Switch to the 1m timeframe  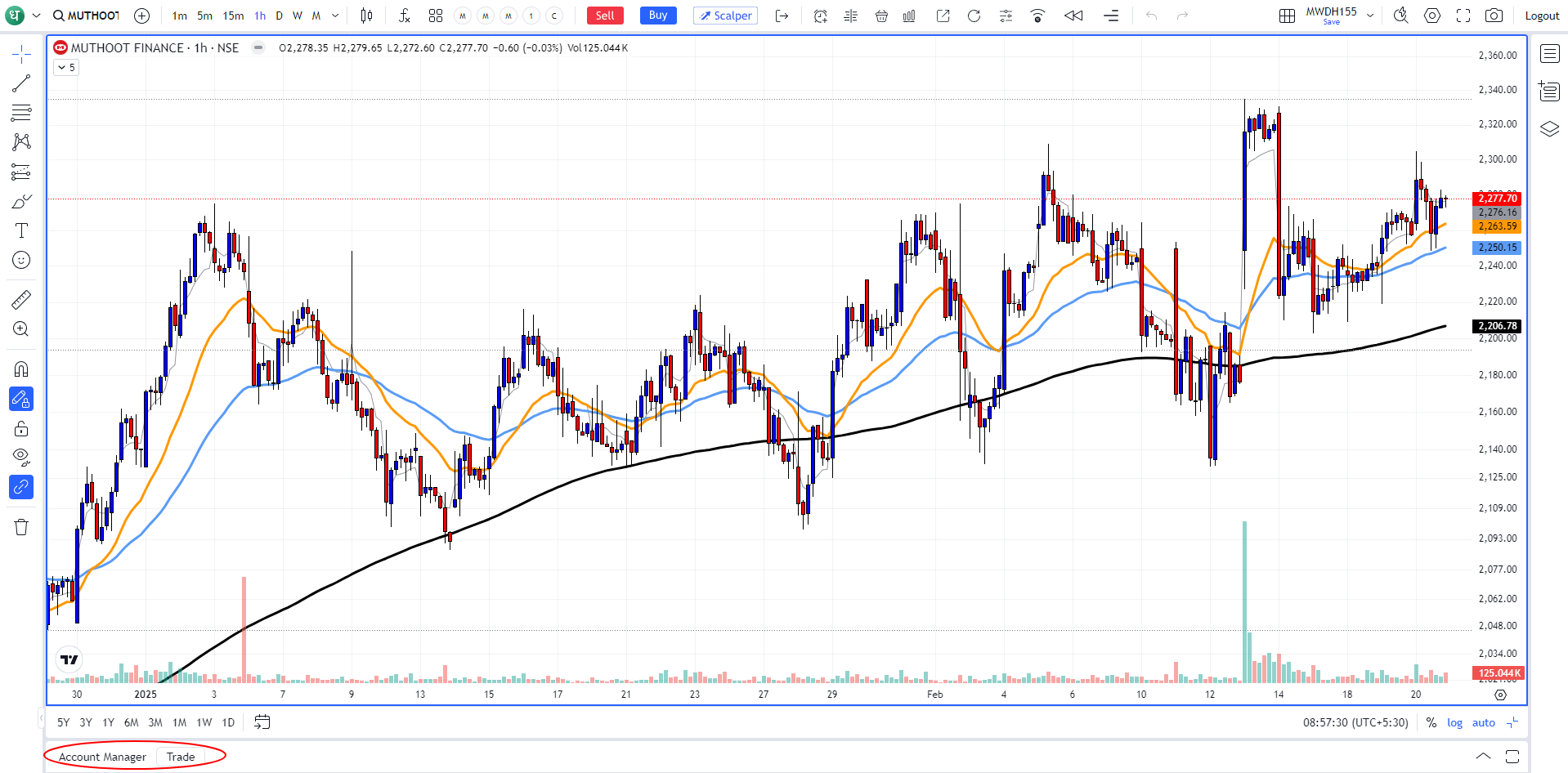[x=180, y=16]
